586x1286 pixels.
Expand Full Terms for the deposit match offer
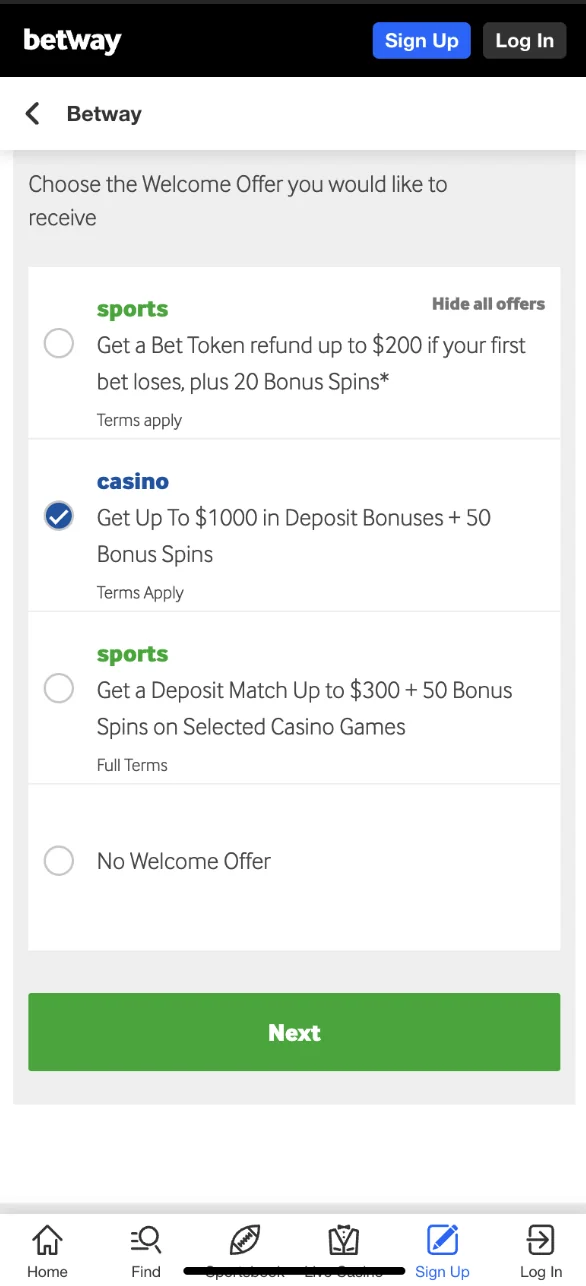(132, 765)
